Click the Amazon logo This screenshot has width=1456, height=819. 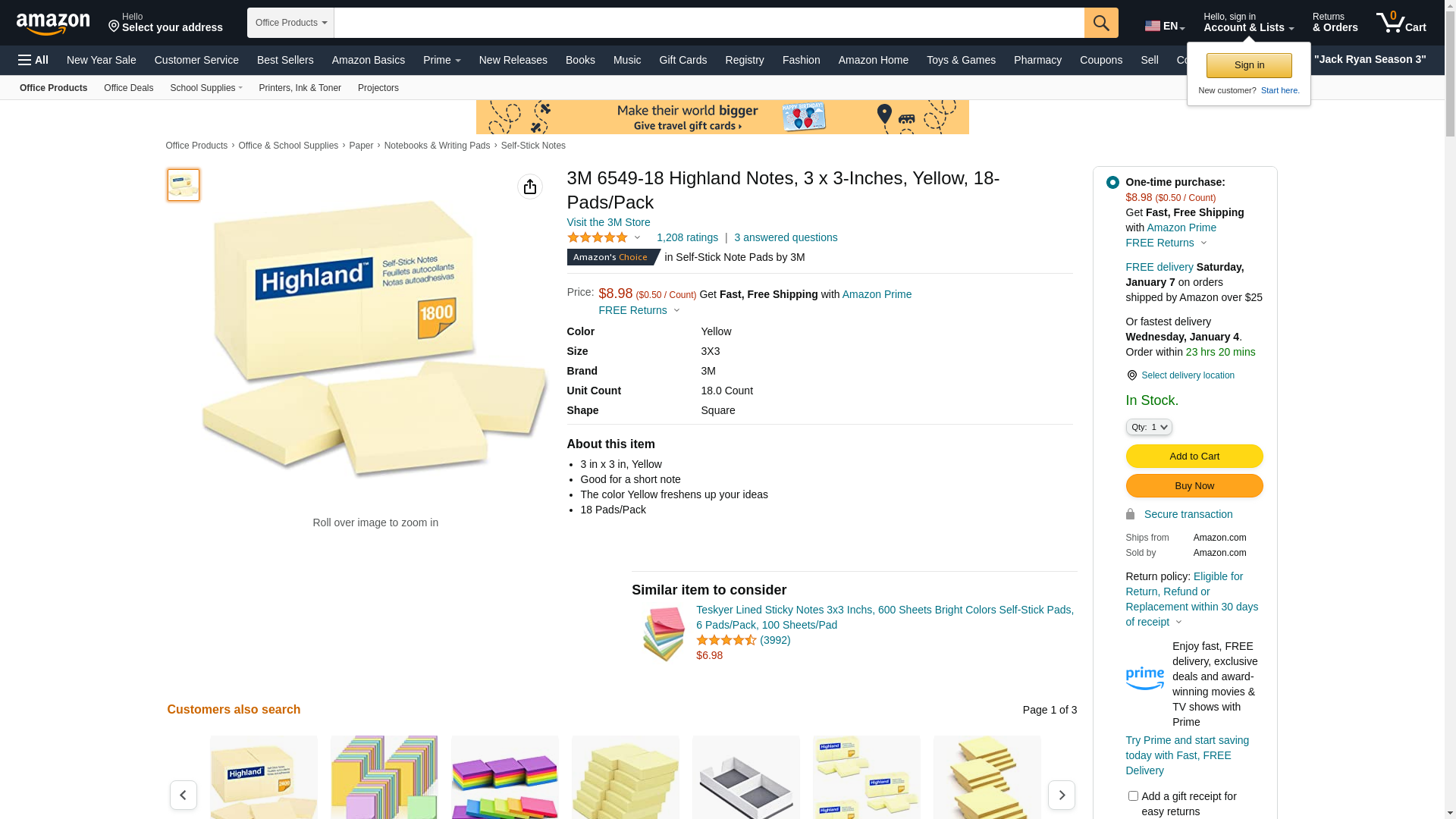pyautogui.click(x=53, y=24)
